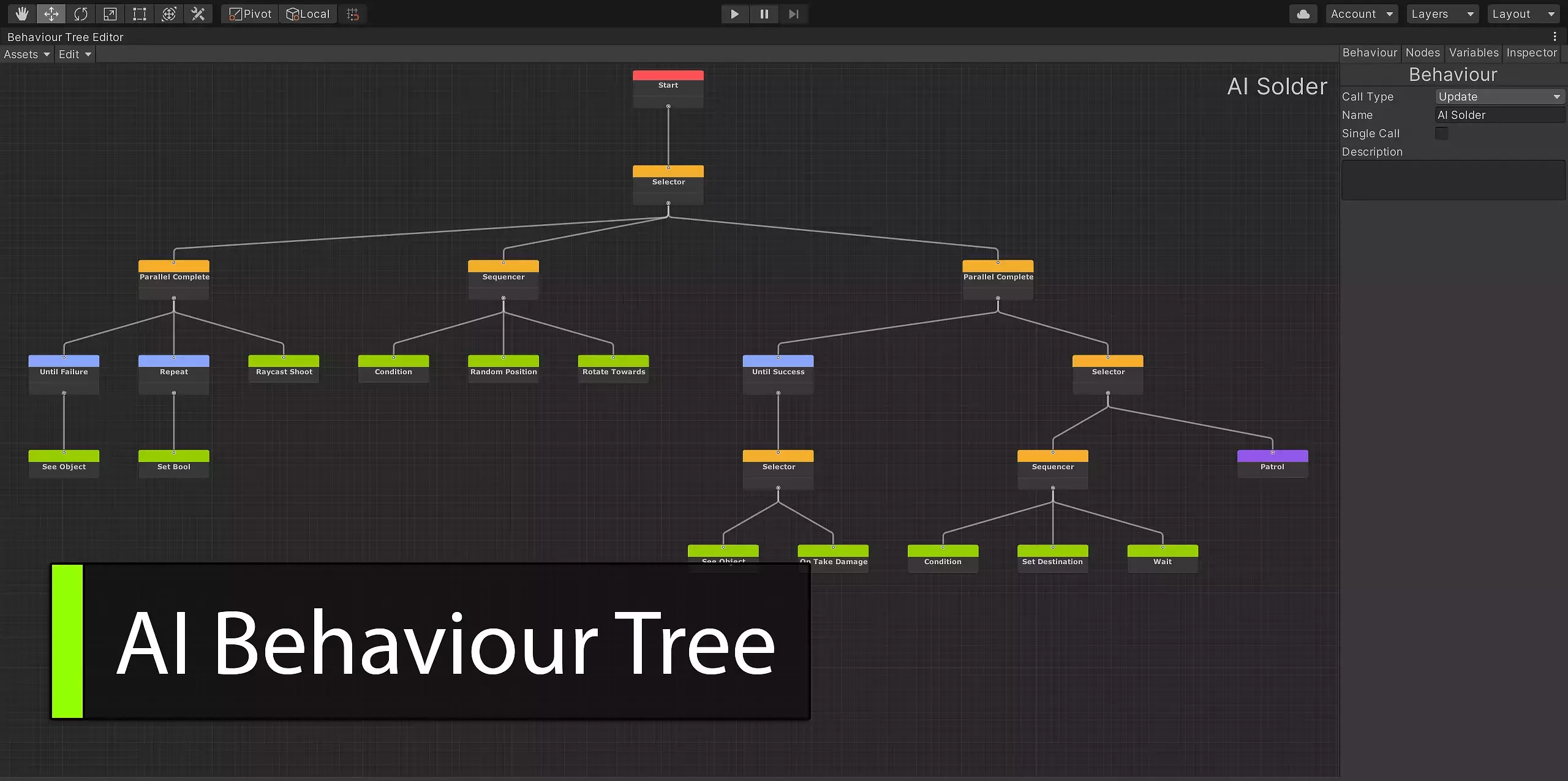Click the cloud services icon
The image size is (1568, 781).
pyautogui.click(x=1303, y=13)
